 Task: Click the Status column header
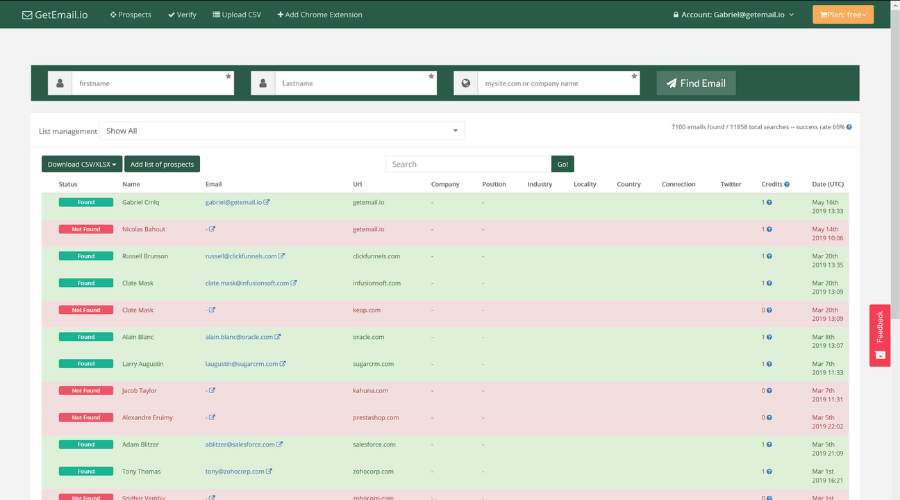(68, 184)
